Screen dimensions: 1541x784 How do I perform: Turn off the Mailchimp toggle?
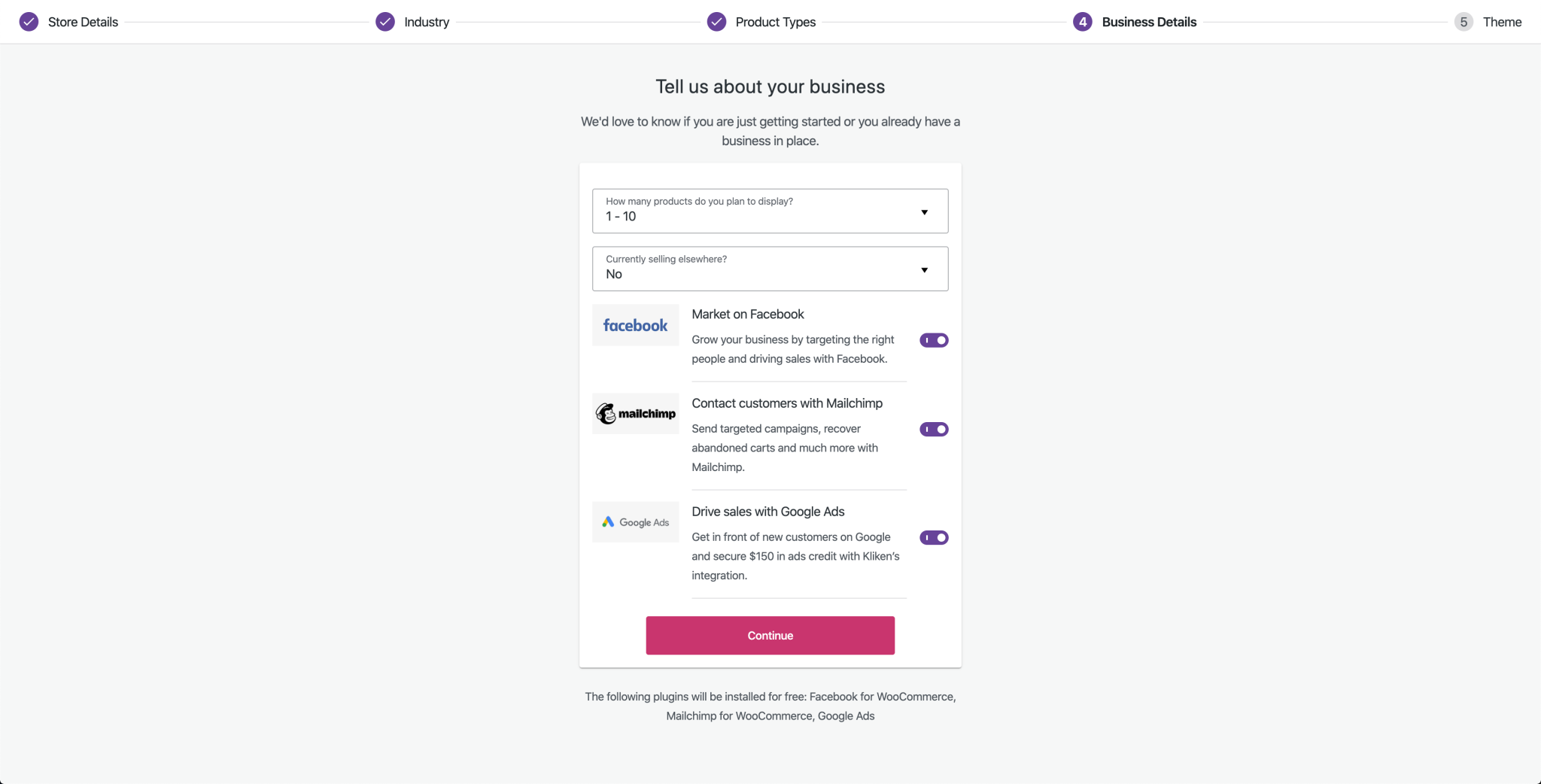934,430
